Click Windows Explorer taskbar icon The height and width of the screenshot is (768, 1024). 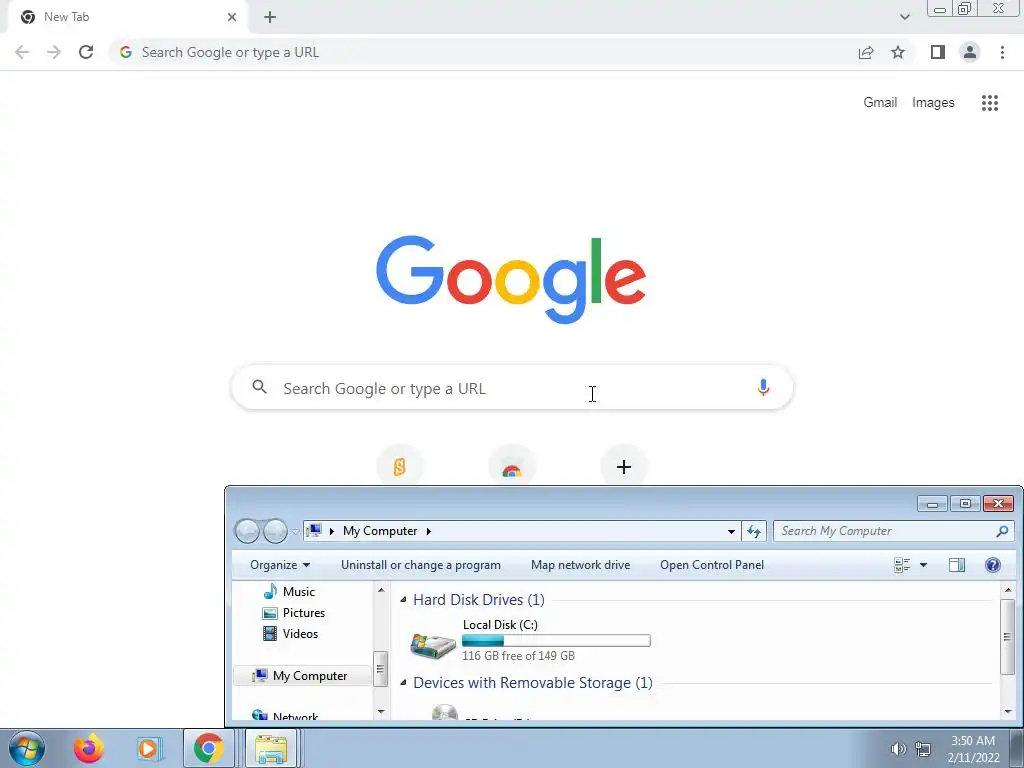(x=271, y=748)
